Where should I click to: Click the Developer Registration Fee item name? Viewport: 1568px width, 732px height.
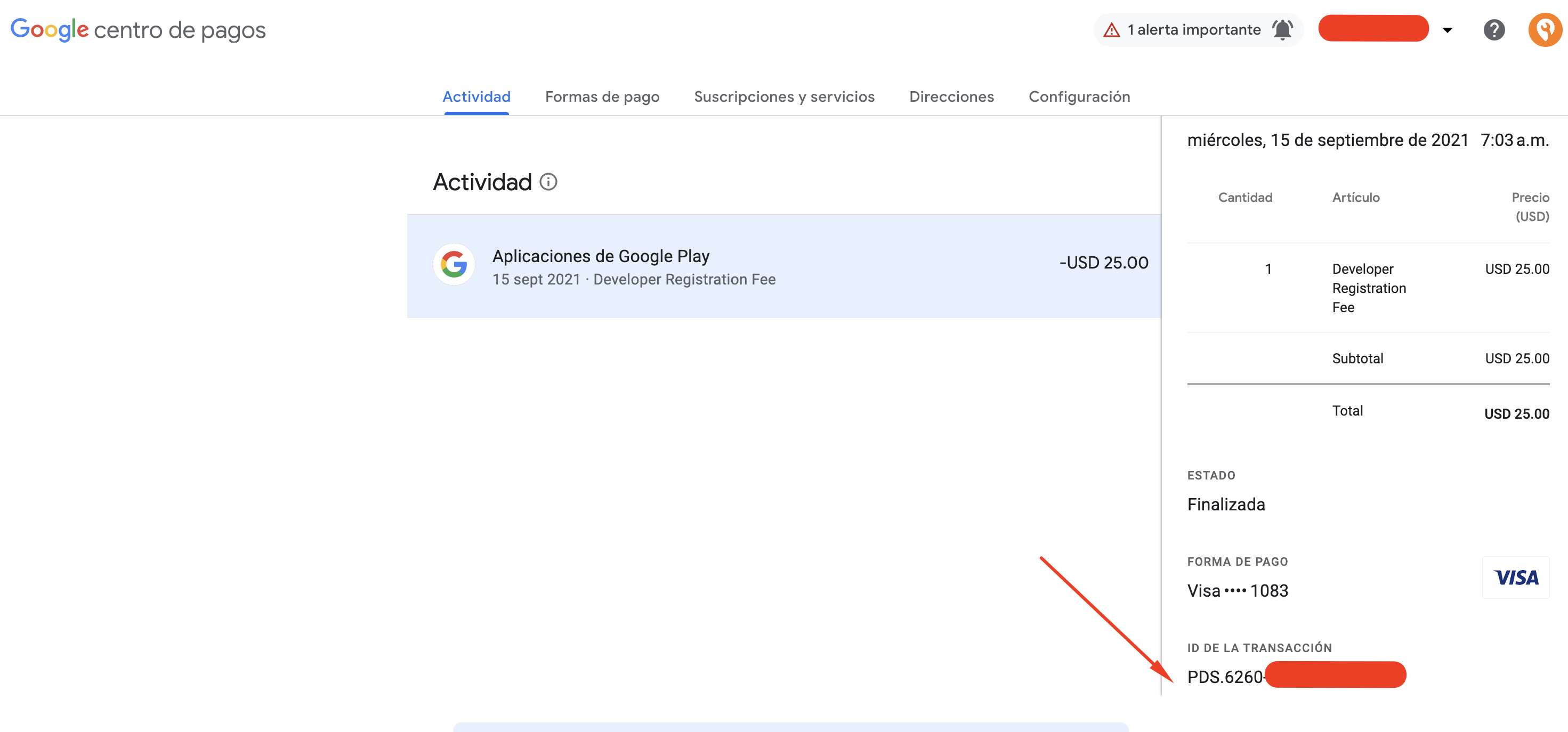[1369, 288]
